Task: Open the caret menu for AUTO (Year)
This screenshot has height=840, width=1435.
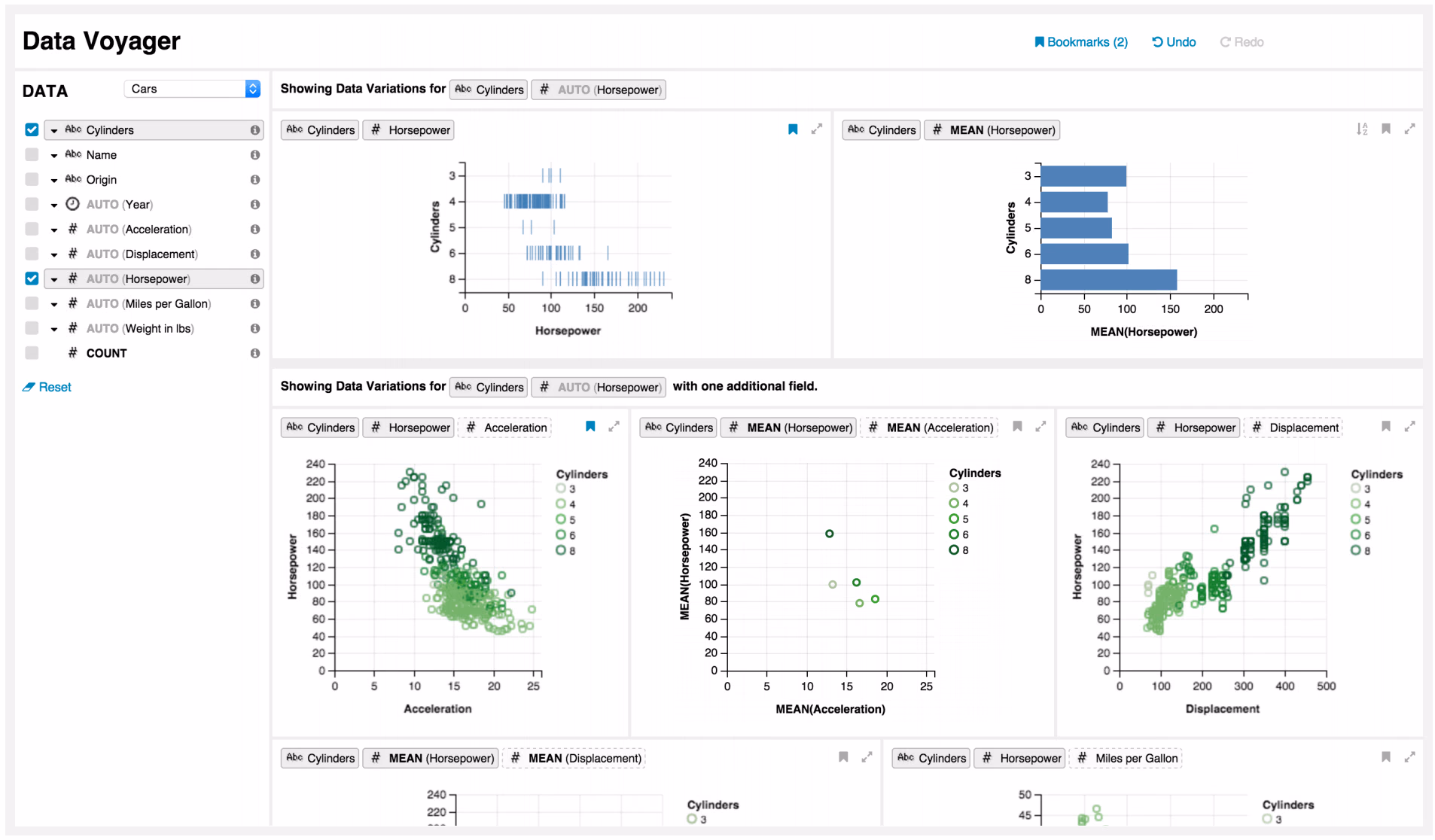Action: (54, 205)
